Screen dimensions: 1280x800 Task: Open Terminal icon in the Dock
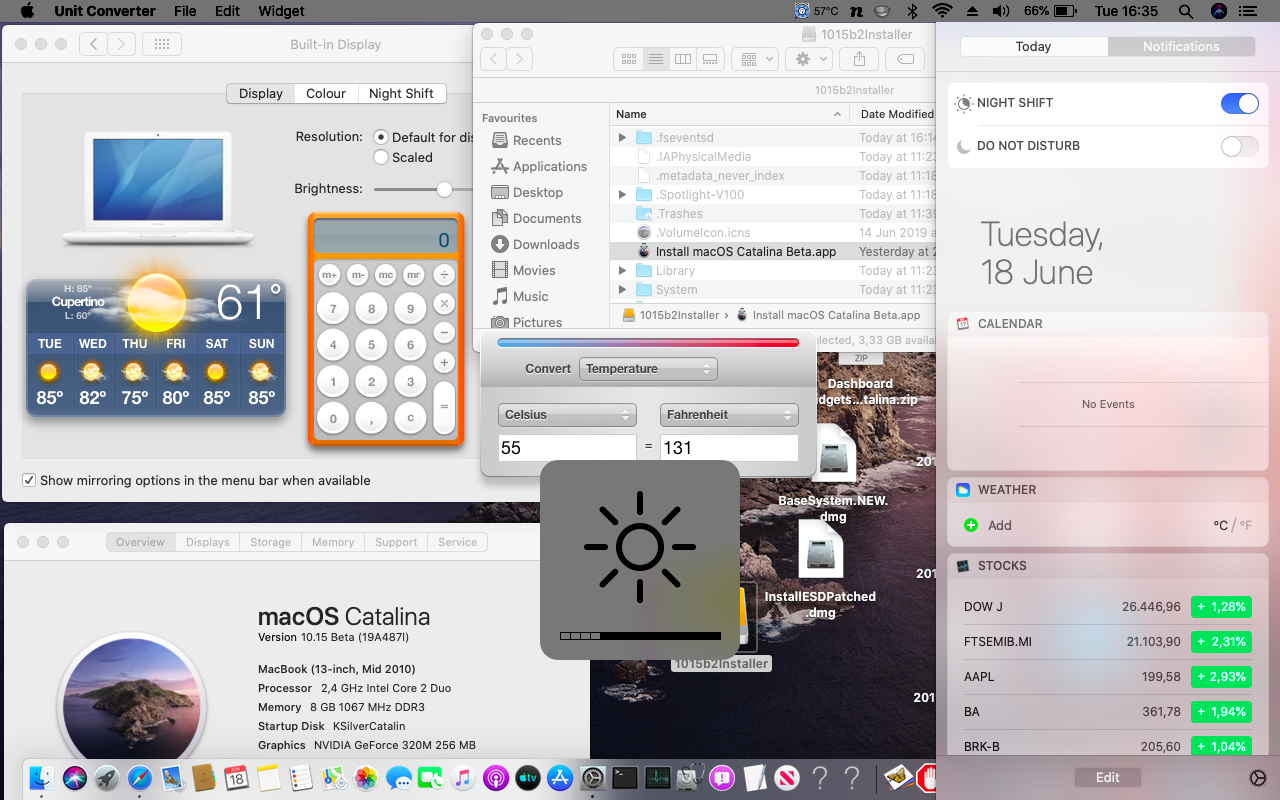coord(625,777)
